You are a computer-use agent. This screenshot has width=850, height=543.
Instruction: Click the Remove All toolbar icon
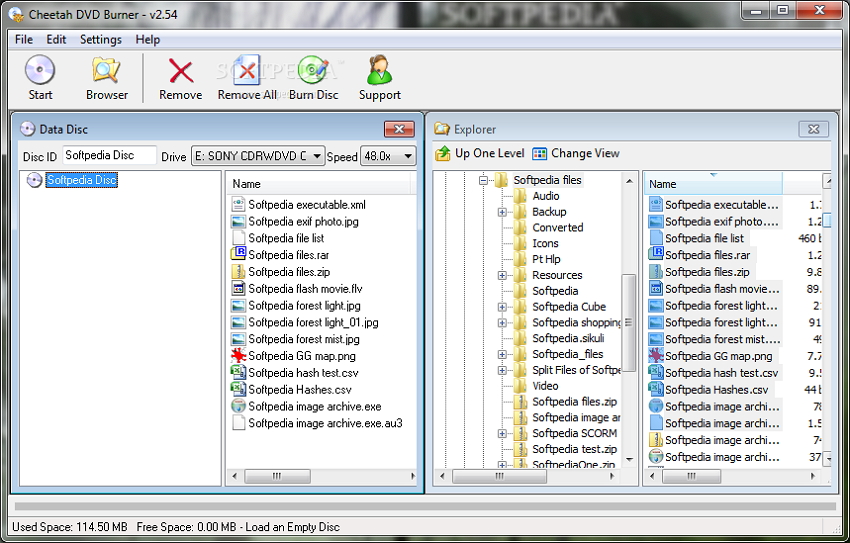point(247,70)
